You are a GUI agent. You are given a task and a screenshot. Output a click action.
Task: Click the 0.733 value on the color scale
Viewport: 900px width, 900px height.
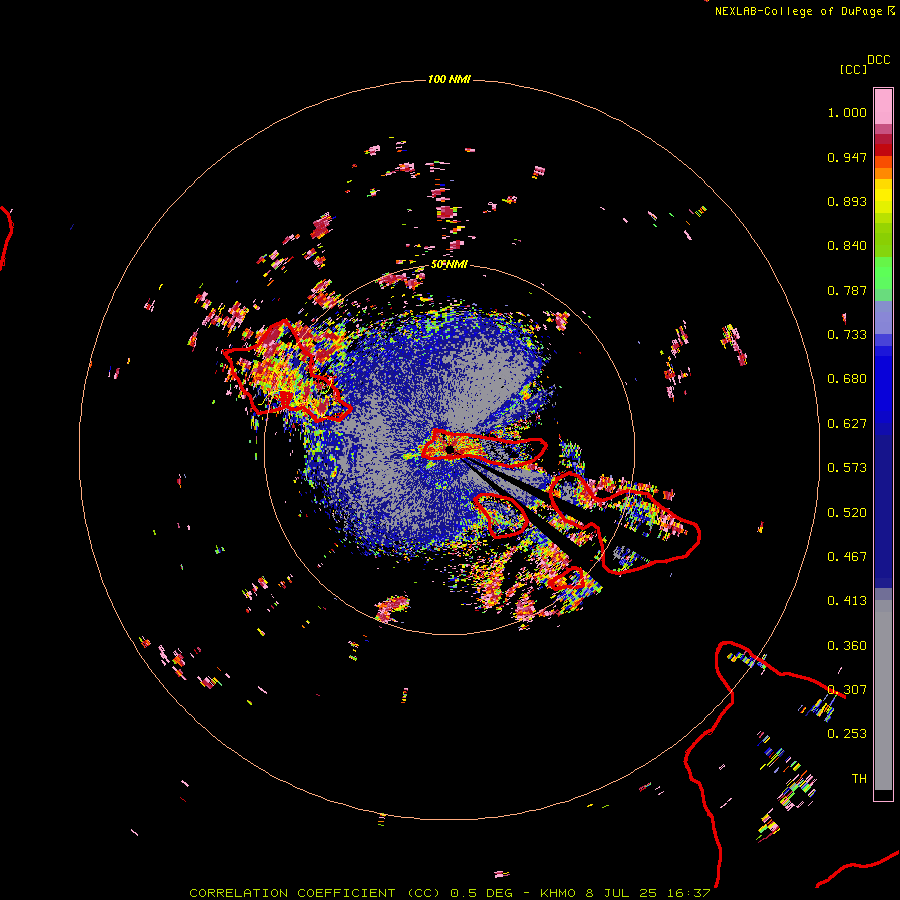[x=847, y=335]
